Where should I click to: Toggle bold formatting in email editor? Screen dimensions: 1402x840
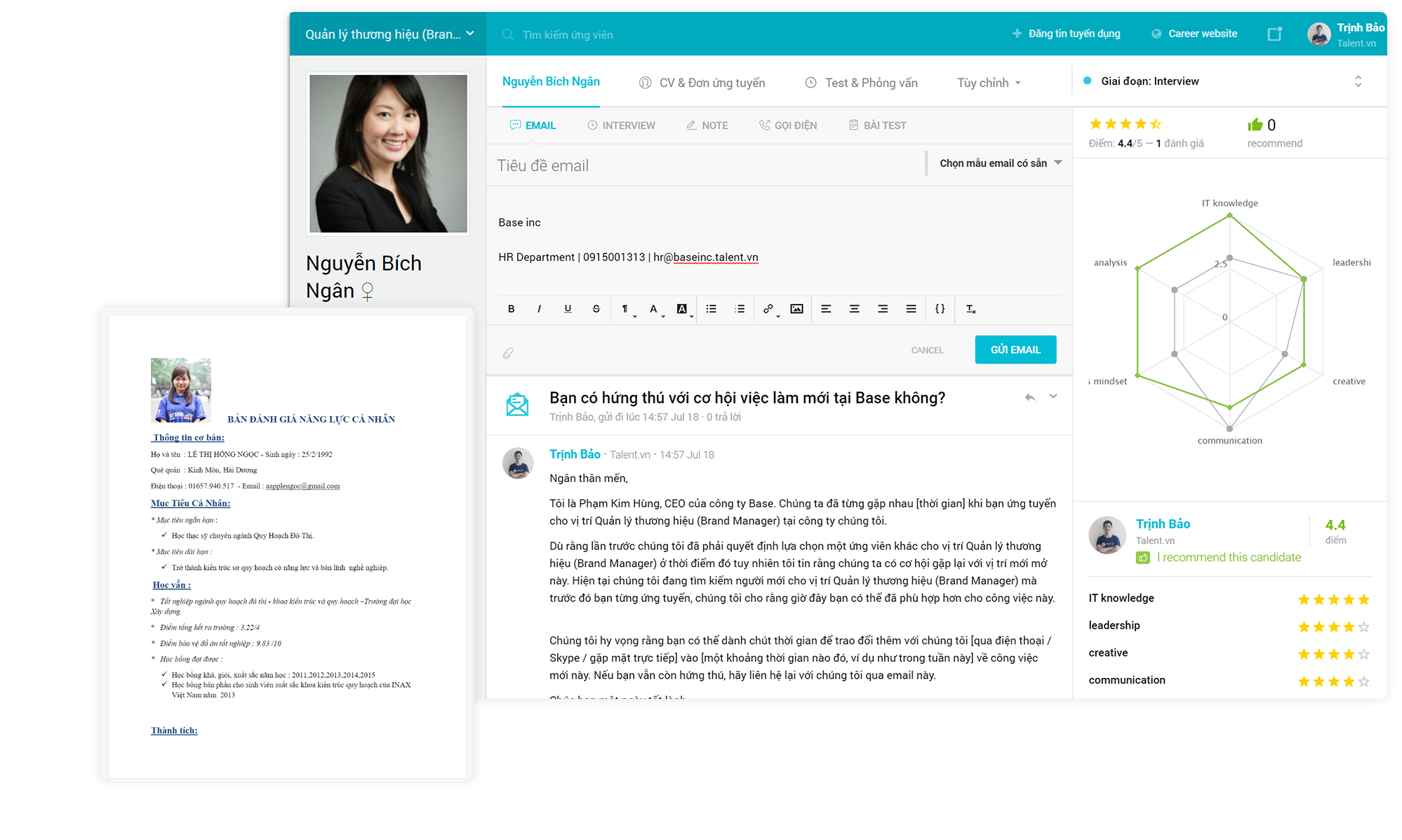pos(511,309)
